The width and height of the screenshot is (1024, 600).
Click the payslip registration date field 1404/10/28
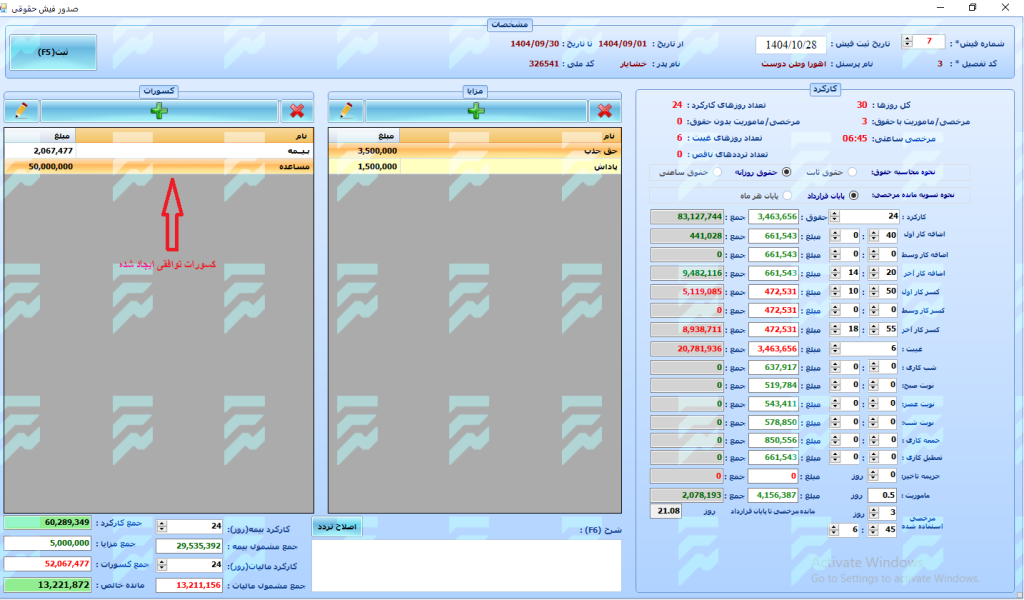(790, 45)
